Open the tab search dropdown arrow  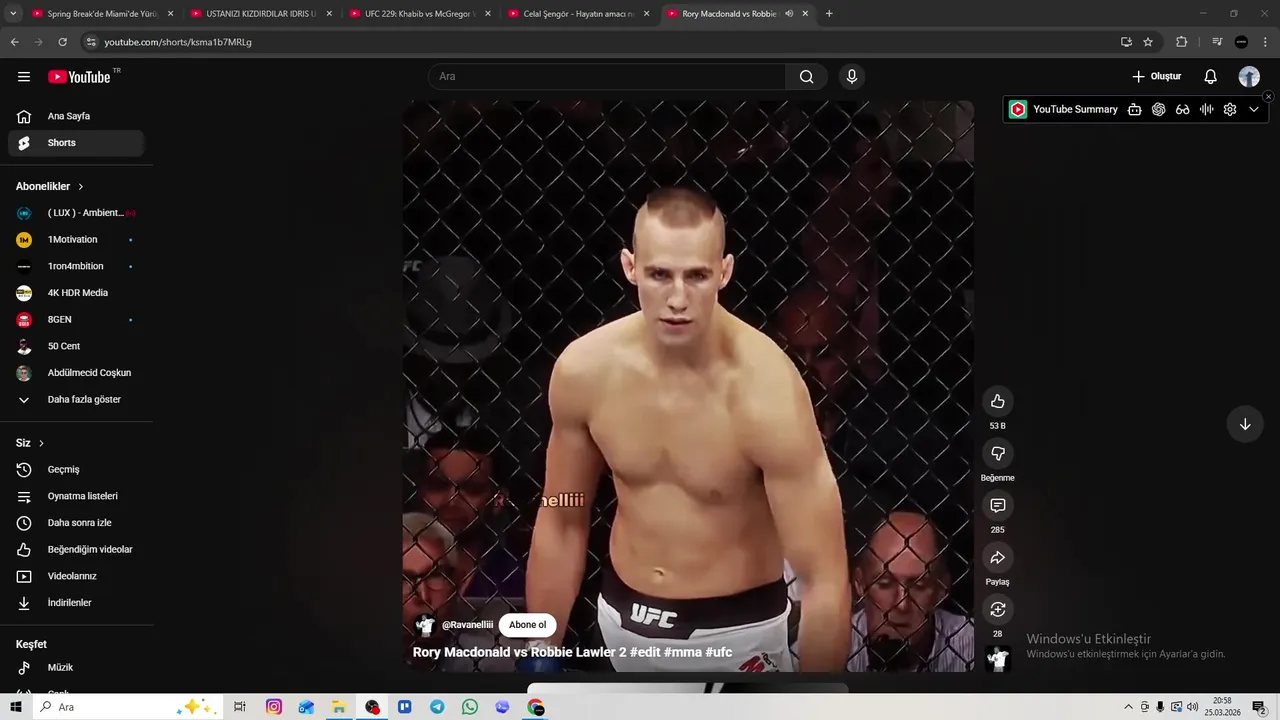tap(13, 14)
